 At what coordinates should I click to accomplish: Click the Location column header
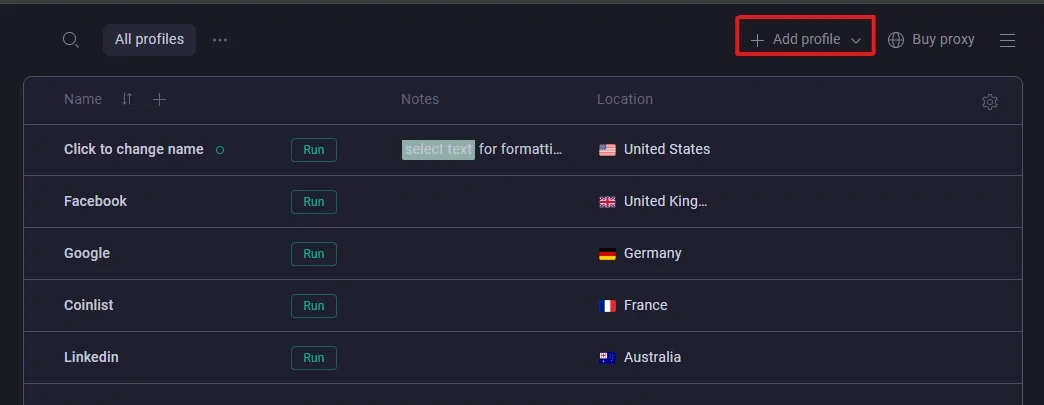[625, 99]
